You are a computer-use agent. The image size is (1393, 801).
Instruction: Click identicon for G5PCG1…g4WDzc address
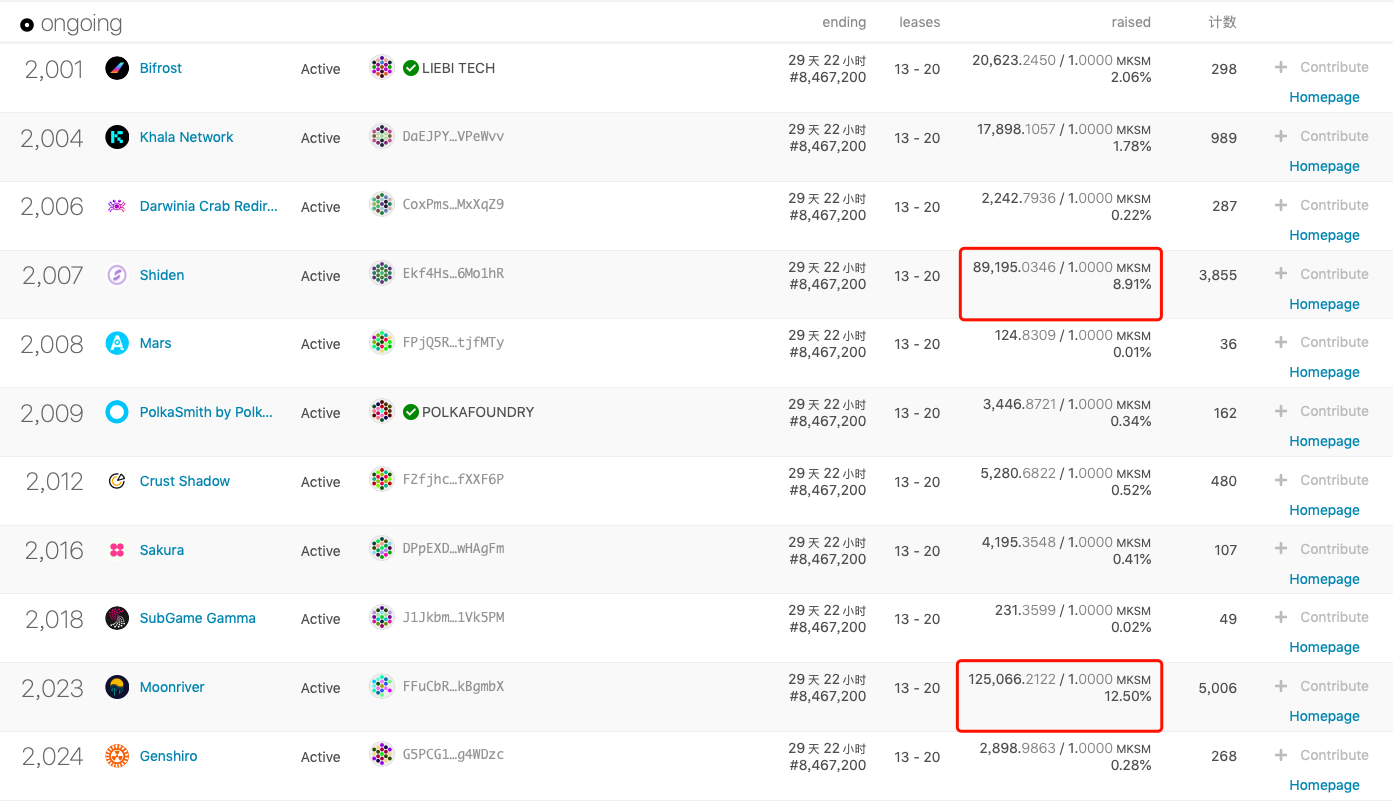click(x=382, y=754)
